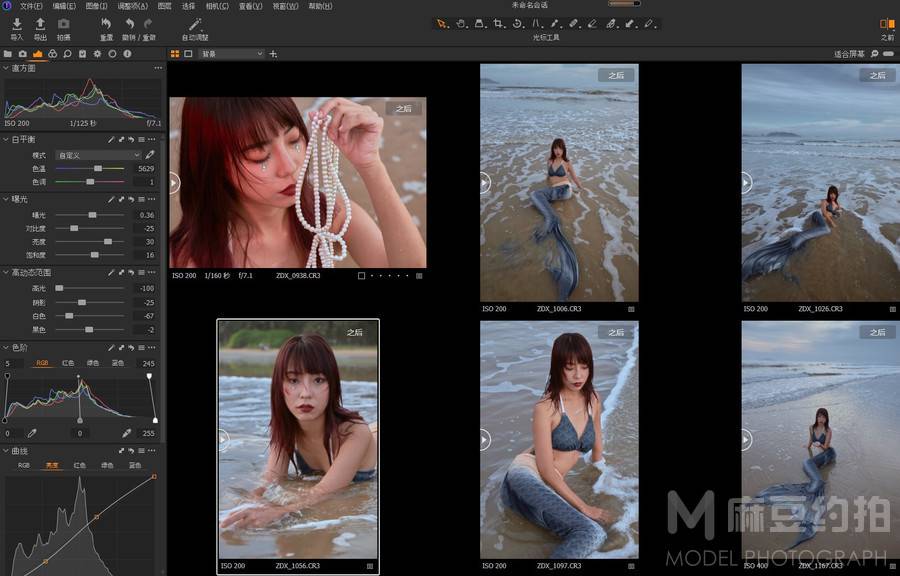Open the 文件(F) menu

[31, 6]
